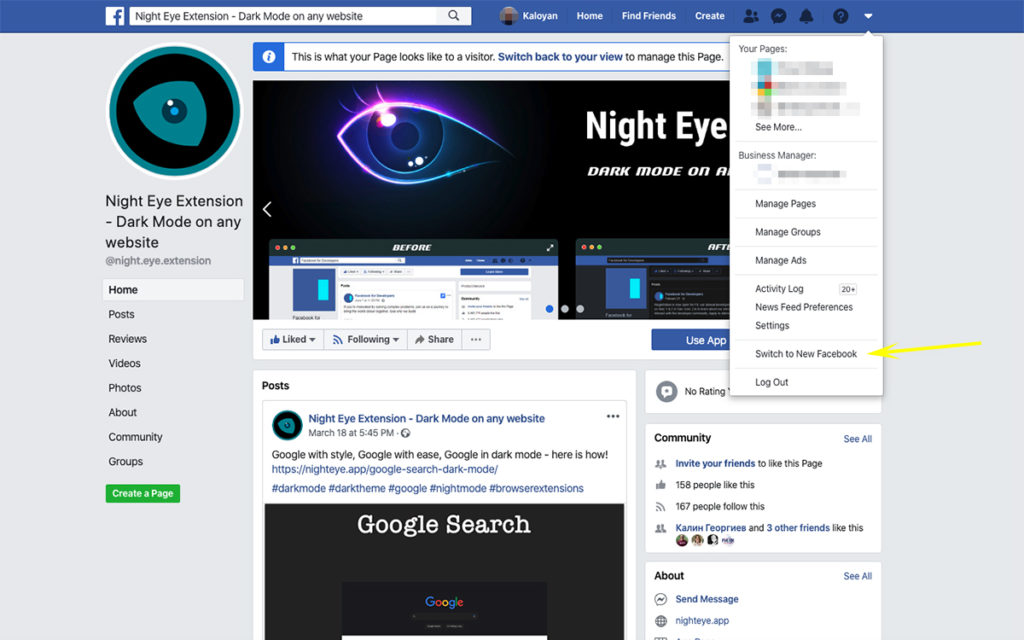Open nighteye.app google-search-dark-mode link
The width and height of the screenshot is (1024, 640).
coord(385,470)
